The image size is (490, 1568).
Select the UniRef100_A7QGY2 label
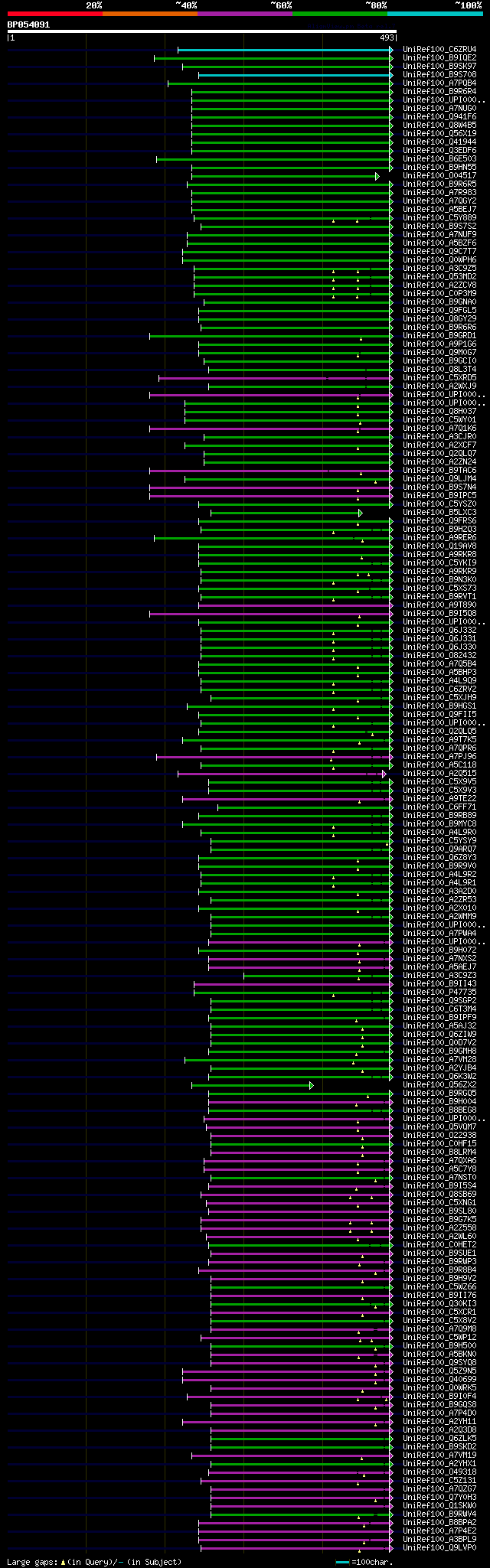439,201
